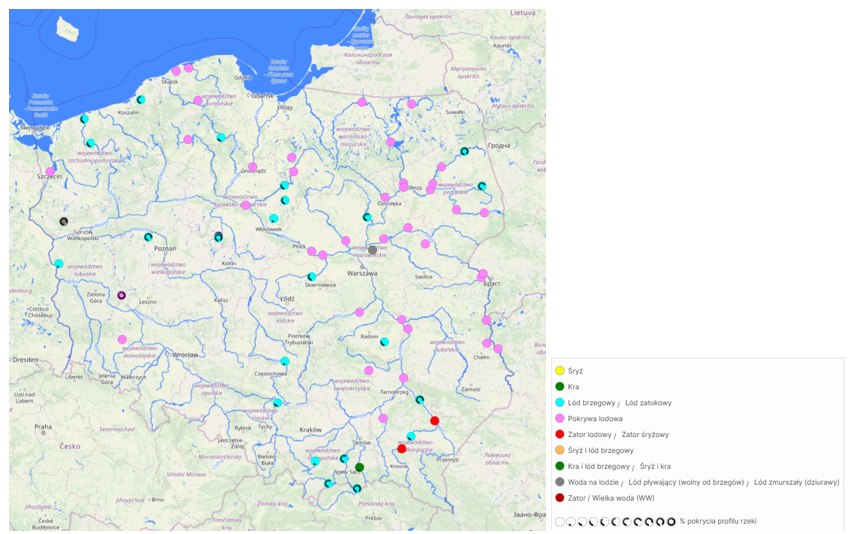Click the cyan marker above Konin
The width and height of the screenshot is (850, 534).
tap(218, 237)
